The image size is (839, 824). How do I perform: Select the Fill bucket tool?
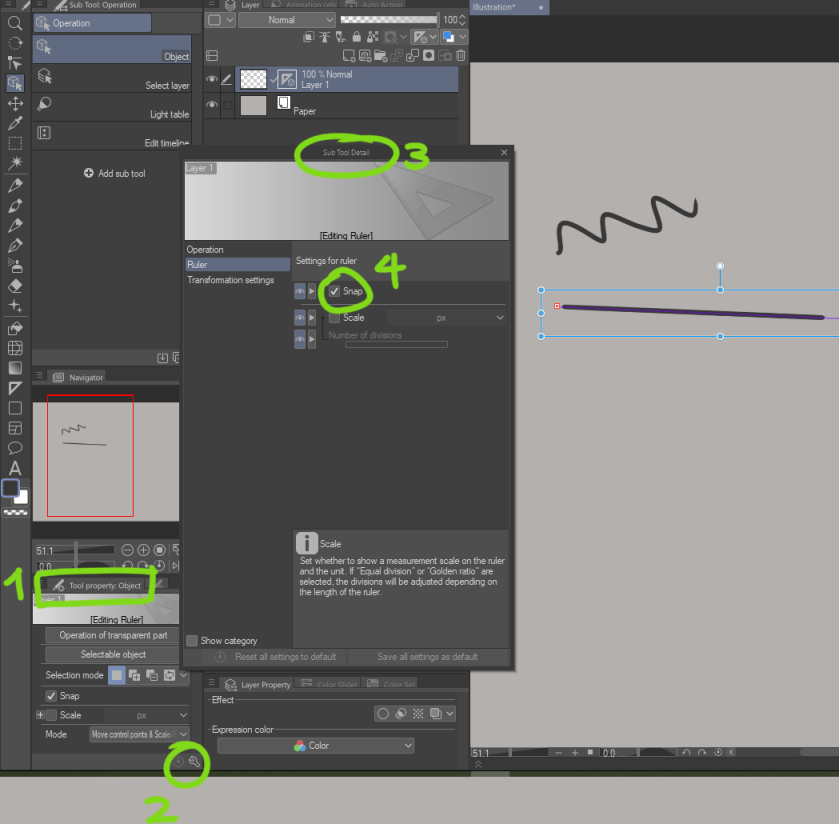[x=15, y=328]
